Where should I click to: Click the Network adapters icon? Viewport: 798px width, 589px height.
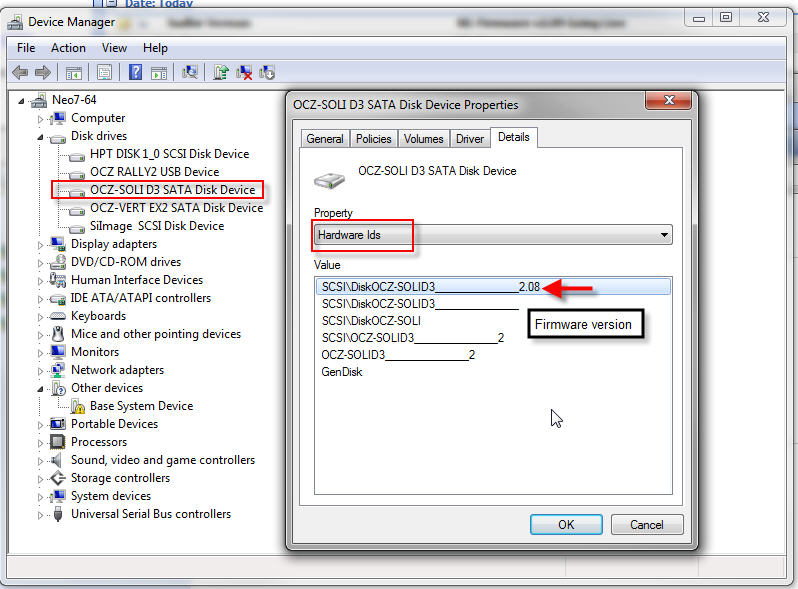(58, 370)
